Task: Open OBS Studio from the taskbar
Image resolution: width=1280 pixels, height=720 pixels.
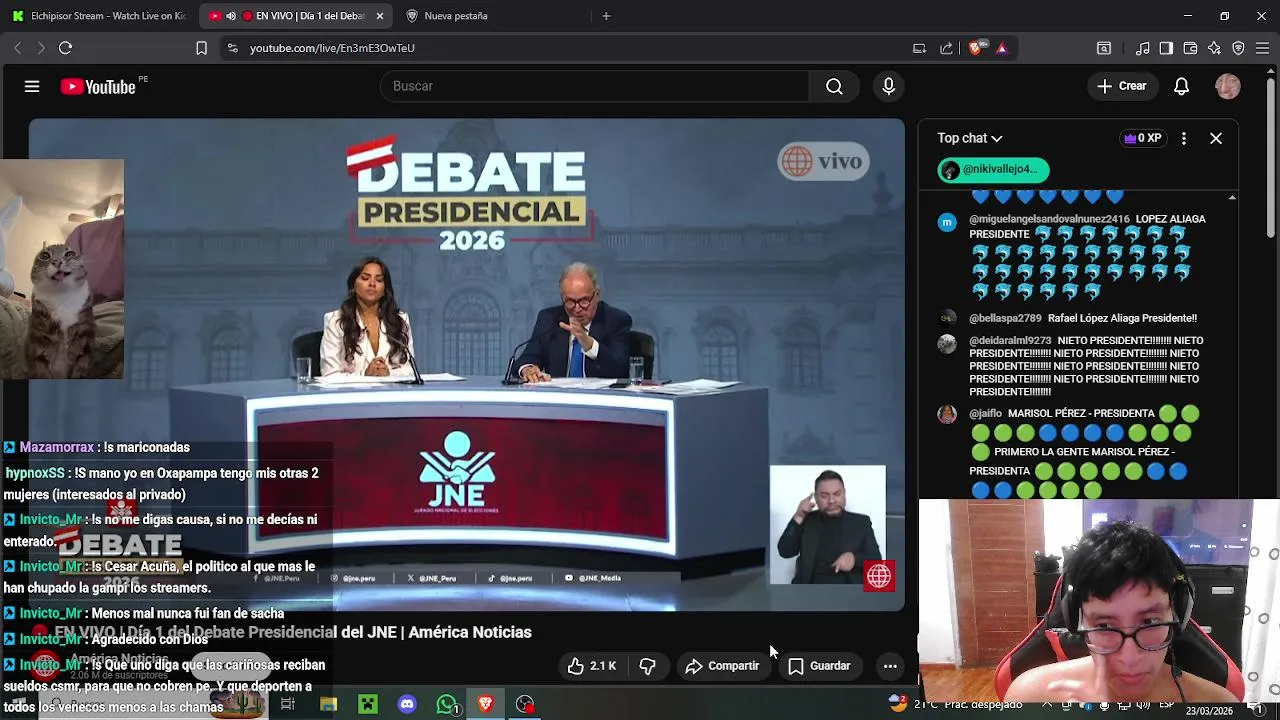Action: click(525, 705)
